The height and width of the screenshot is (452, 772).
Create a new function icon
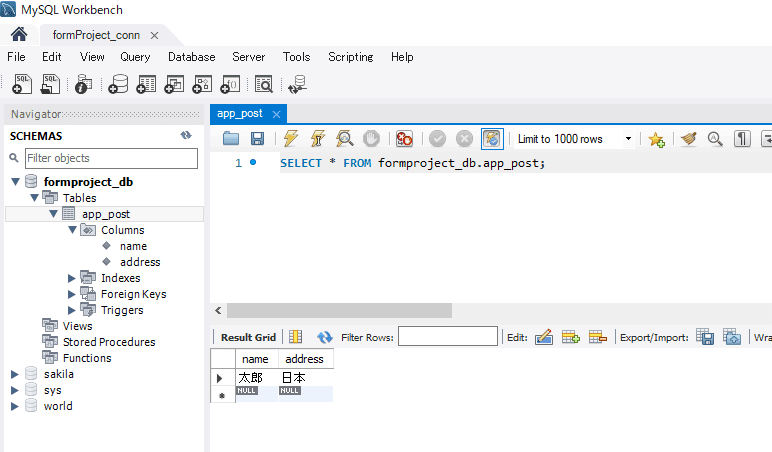[230, 84]
